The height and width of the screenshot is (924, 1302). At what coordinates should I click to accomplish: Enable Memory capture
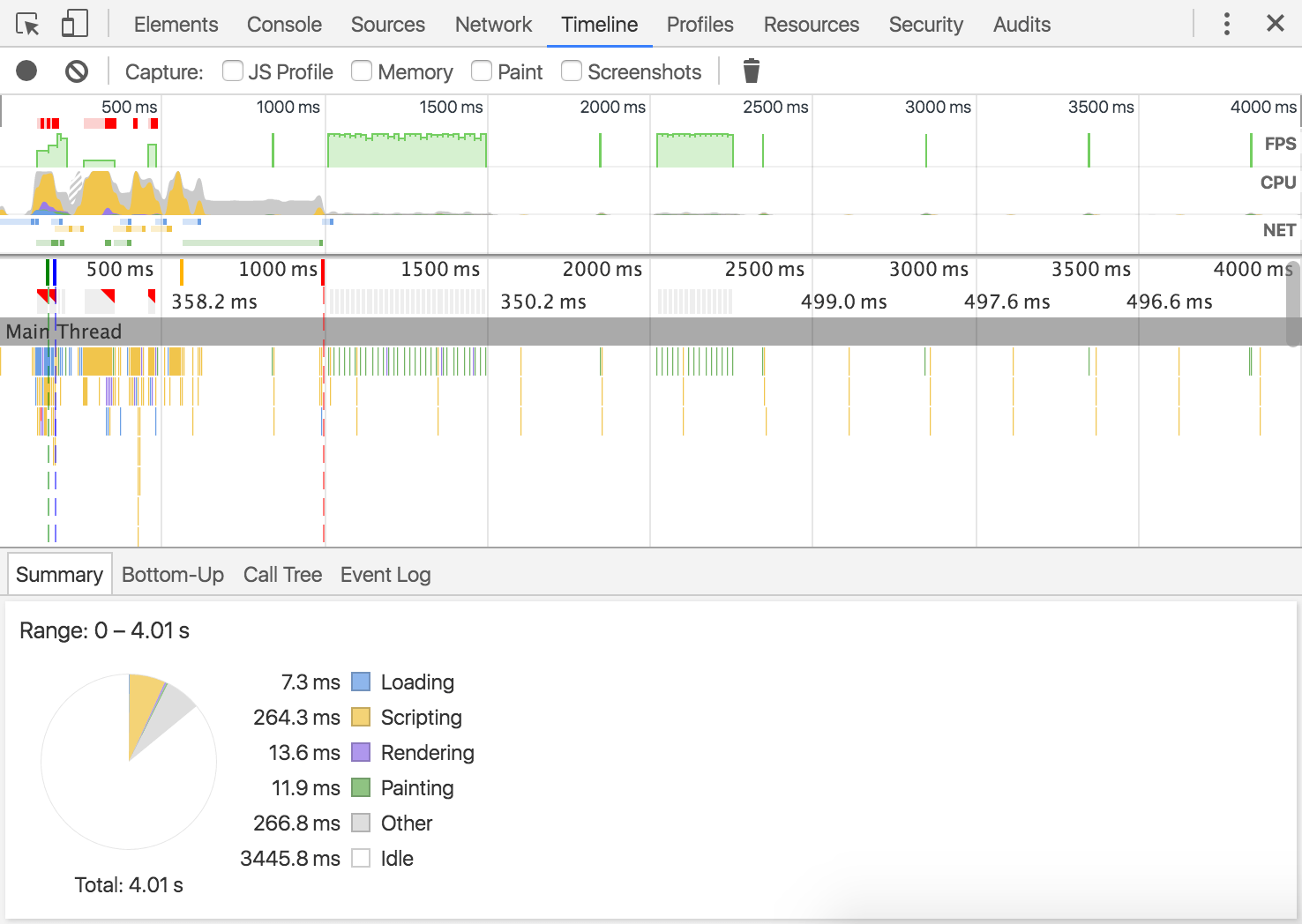[x=362, y=71]
